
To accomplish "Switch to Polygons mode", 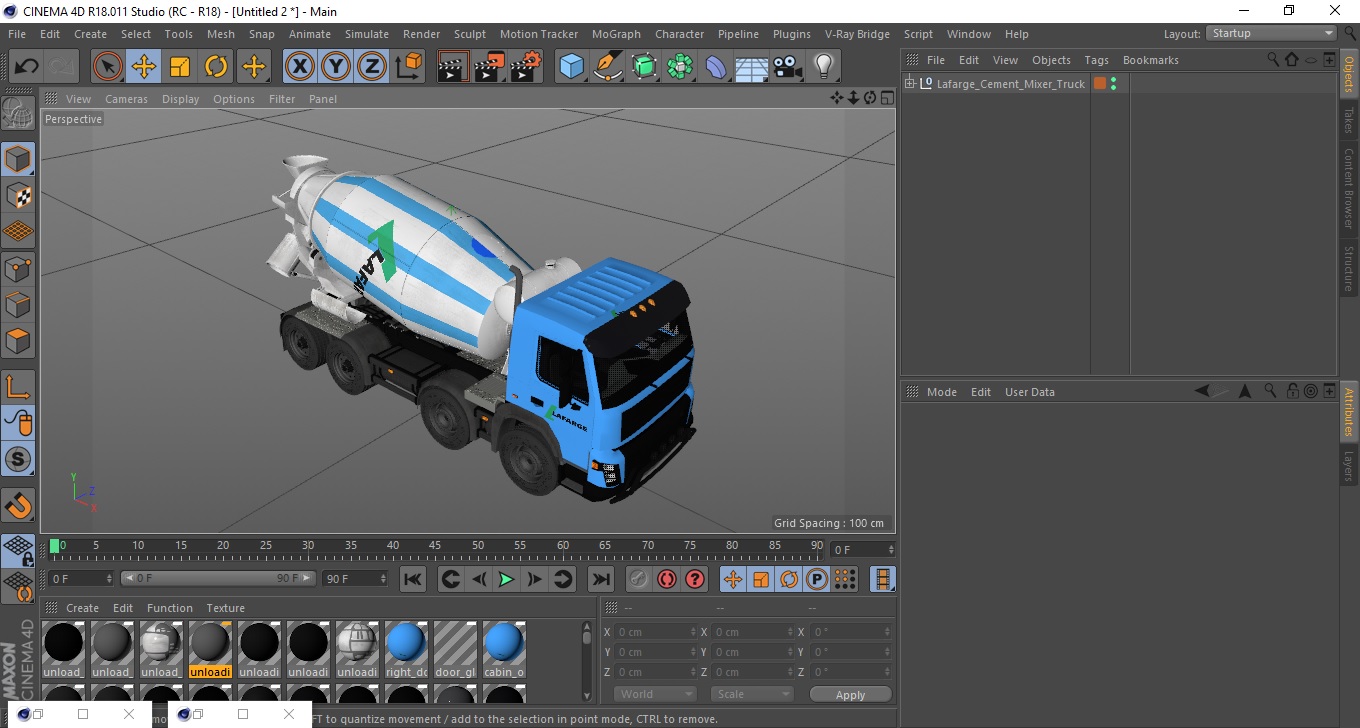I will [x=18, y=340].
